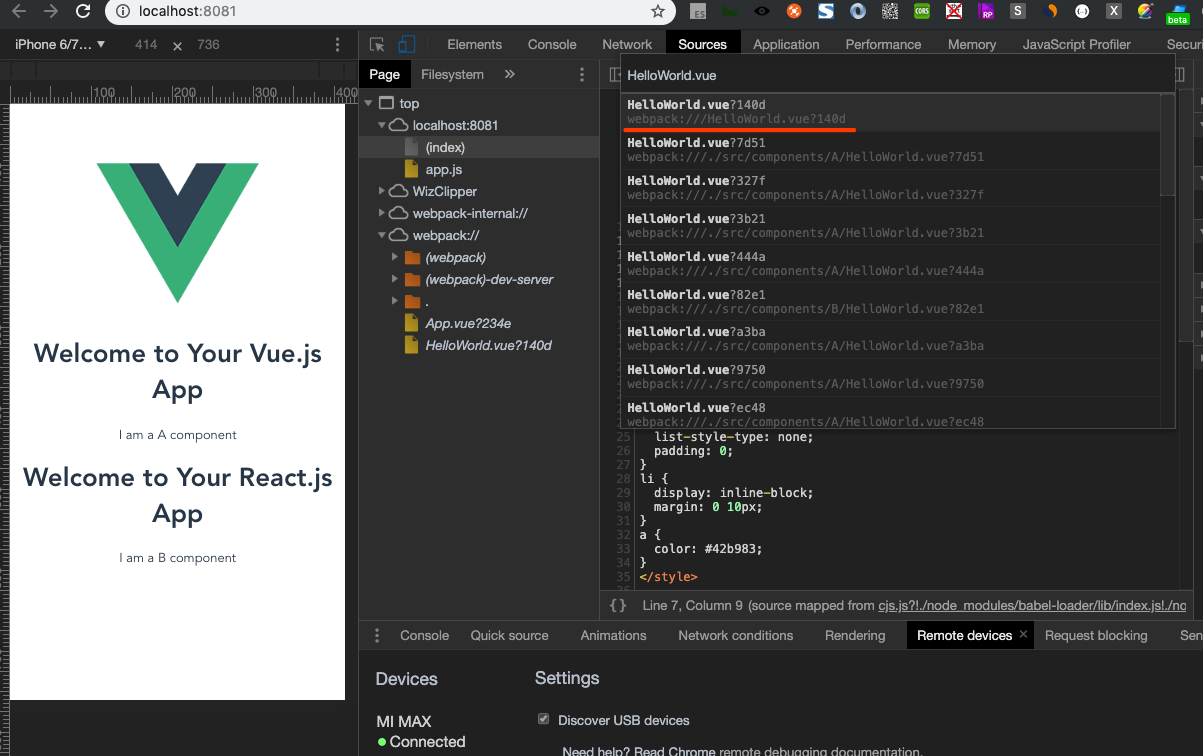This screenshot has height=756, width=1203.
Task: Open the ES extension icon
Action: coord(698,12)
